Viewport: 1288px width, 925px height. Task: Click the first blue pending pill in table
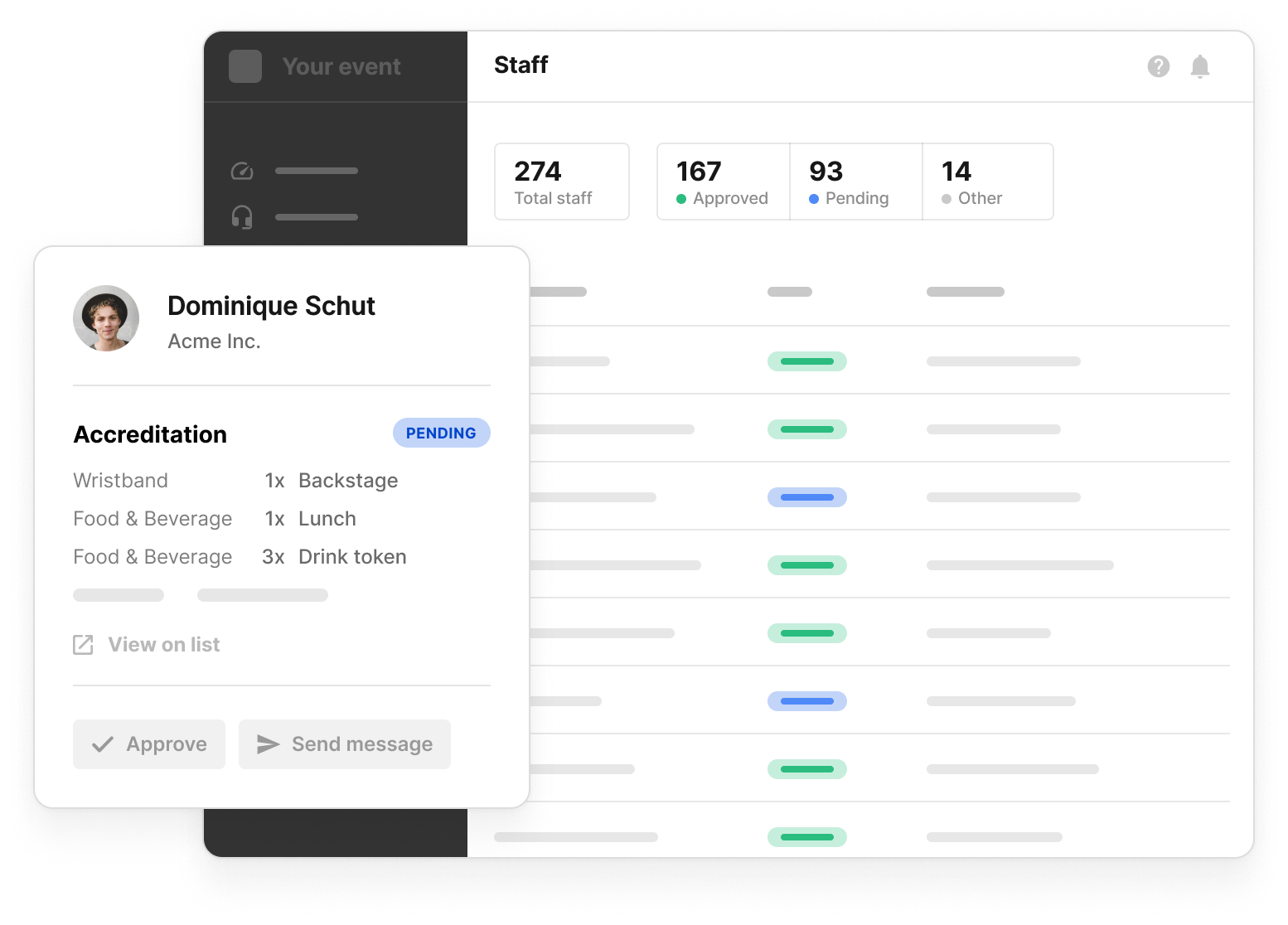(x=806, y=497)
